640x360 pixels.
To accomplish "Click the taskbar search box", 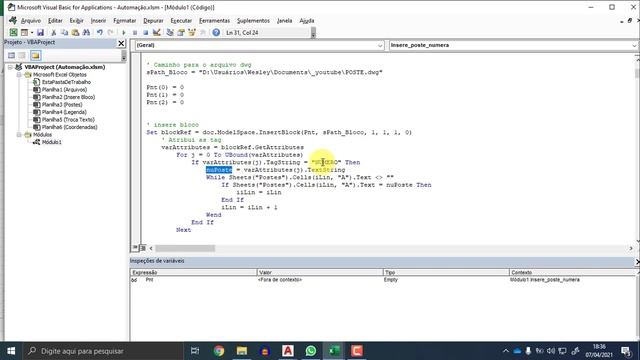I will (102, 351).
